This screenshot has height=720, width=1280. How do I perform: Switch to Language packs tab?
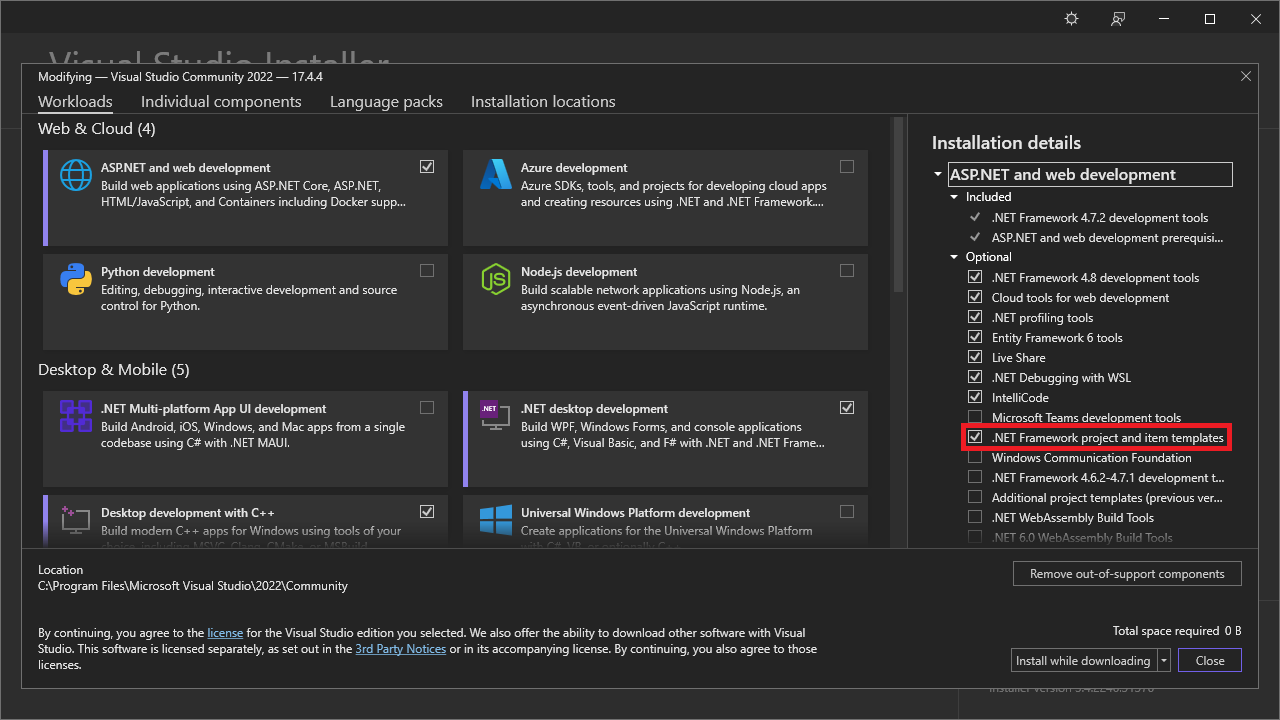point(386,102)
